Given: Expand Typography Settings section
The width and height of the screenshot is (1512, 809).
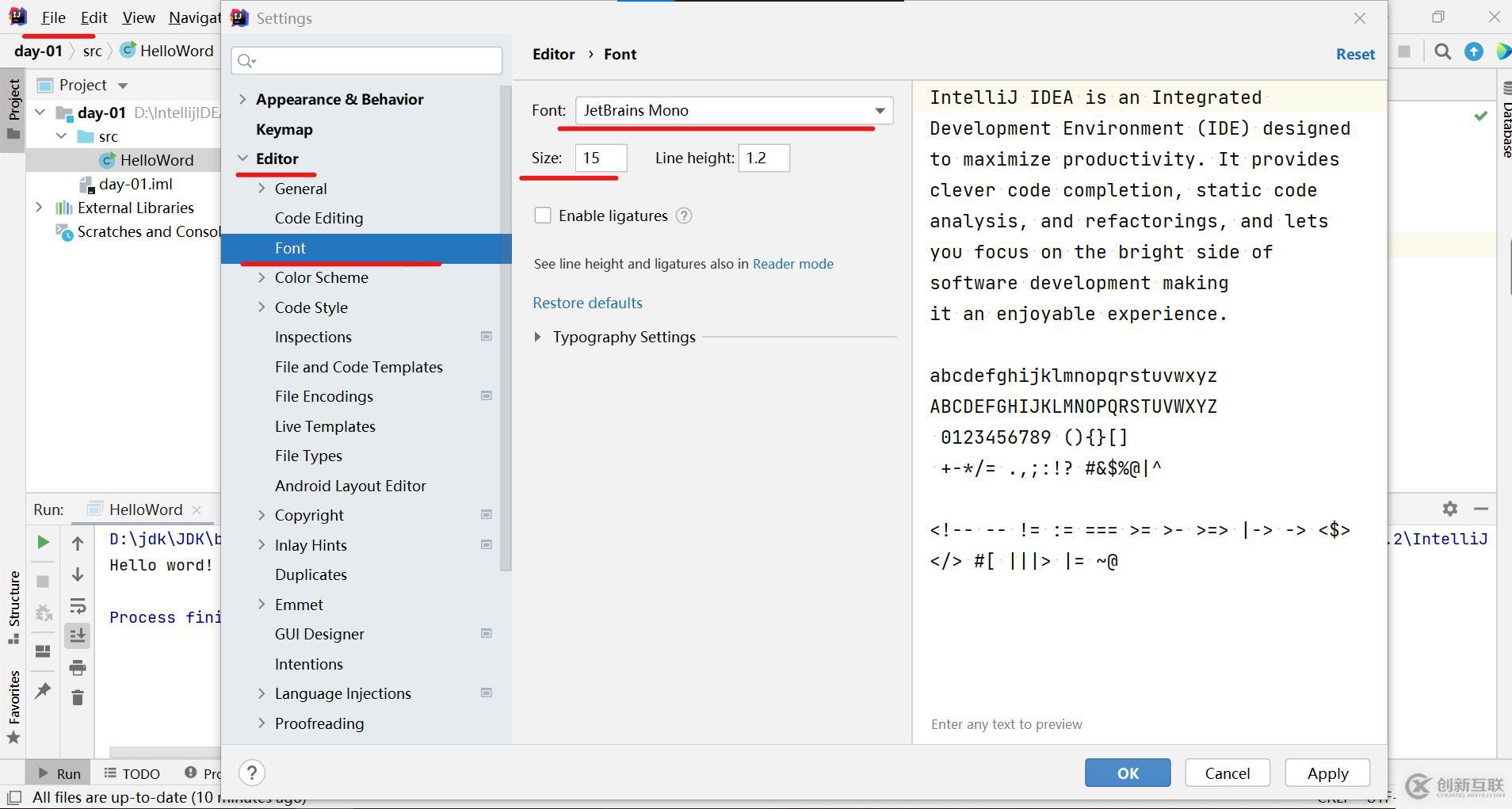Looking at the screenshot, I should coord(538,337).
